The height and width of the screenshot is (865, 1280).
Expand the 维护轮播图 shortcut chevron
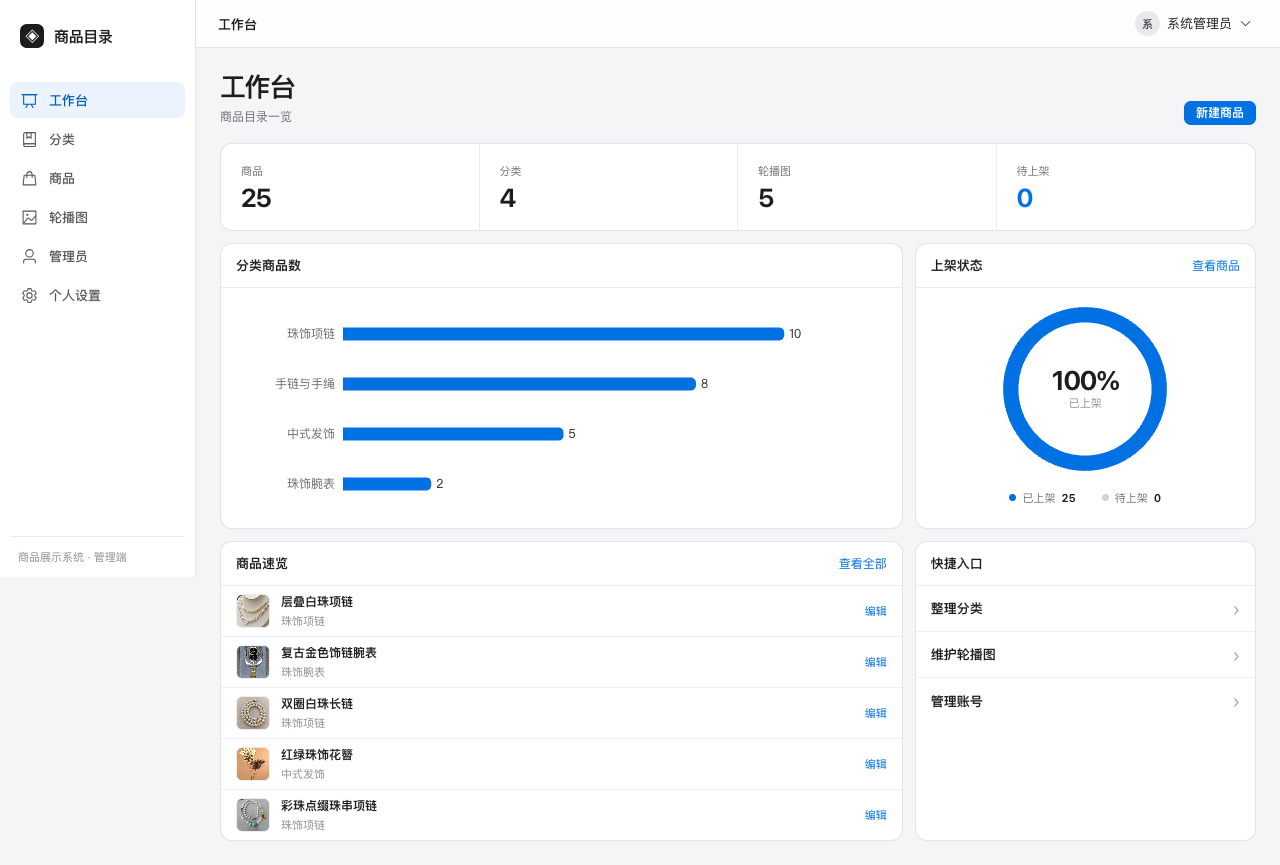click(1236, 656)
